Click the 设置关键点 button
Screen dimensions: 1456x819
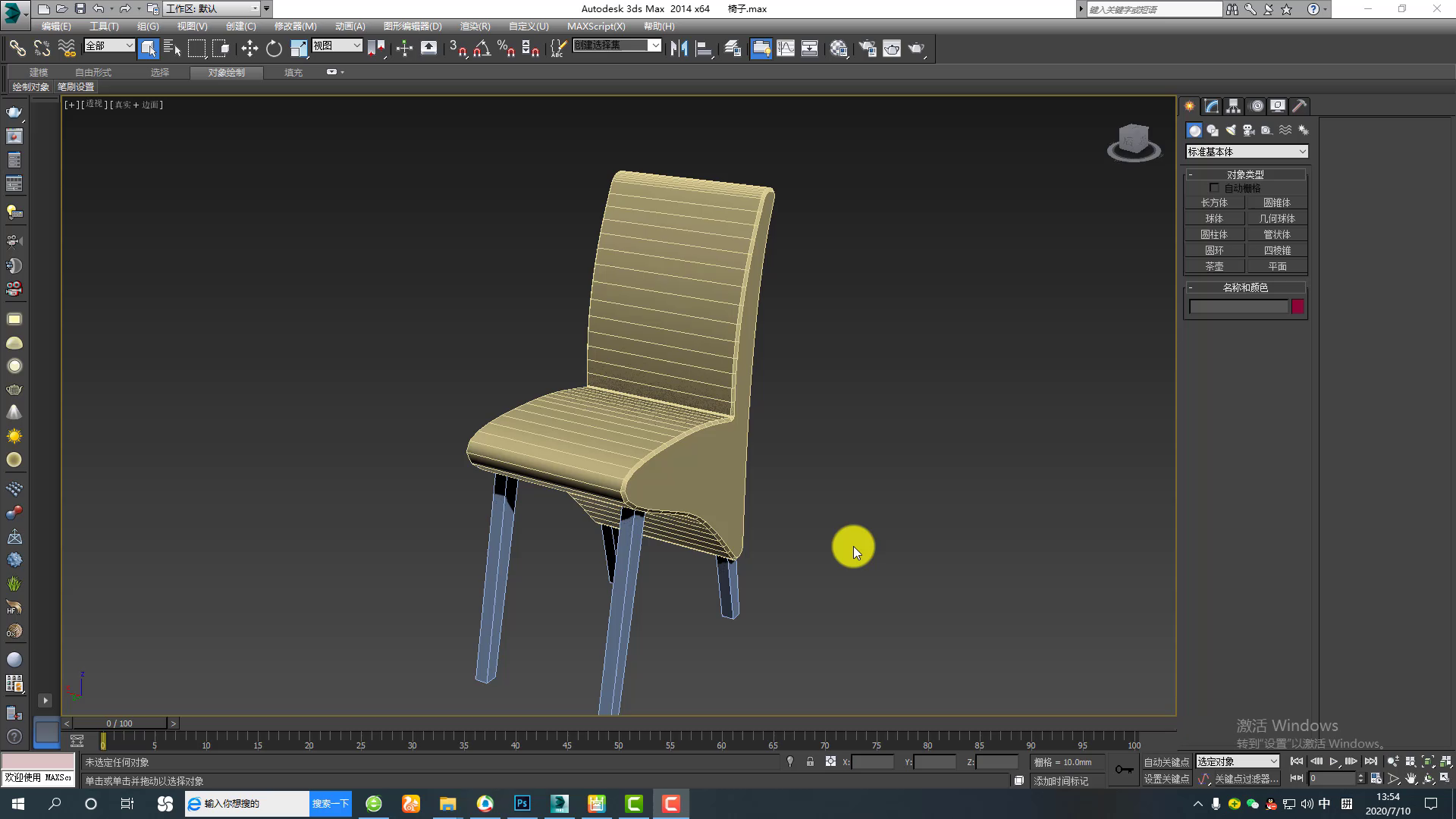pos(1166,779)
